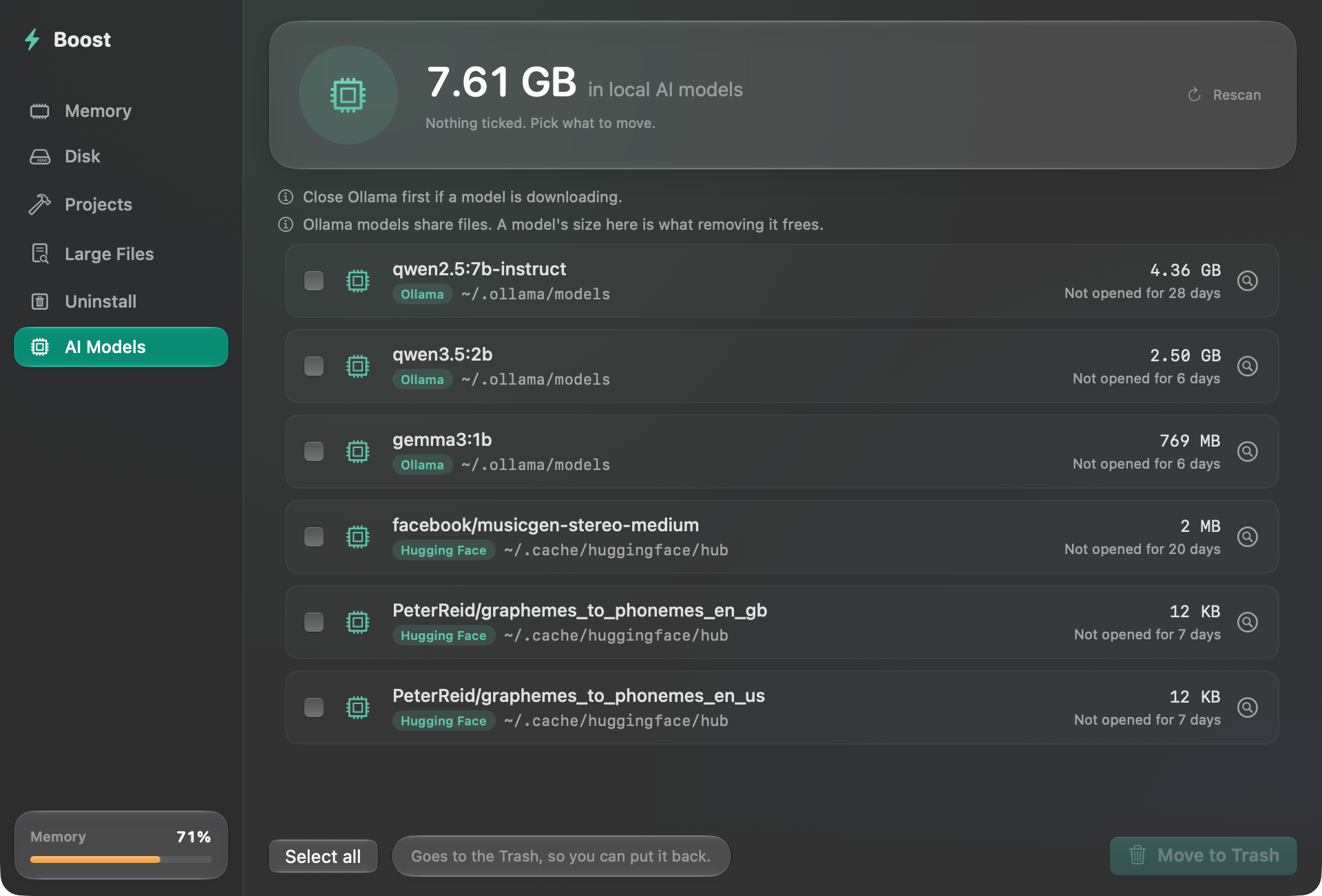Open the Uninstall section
Viewport: 1322px width, 896px height.
121,301
